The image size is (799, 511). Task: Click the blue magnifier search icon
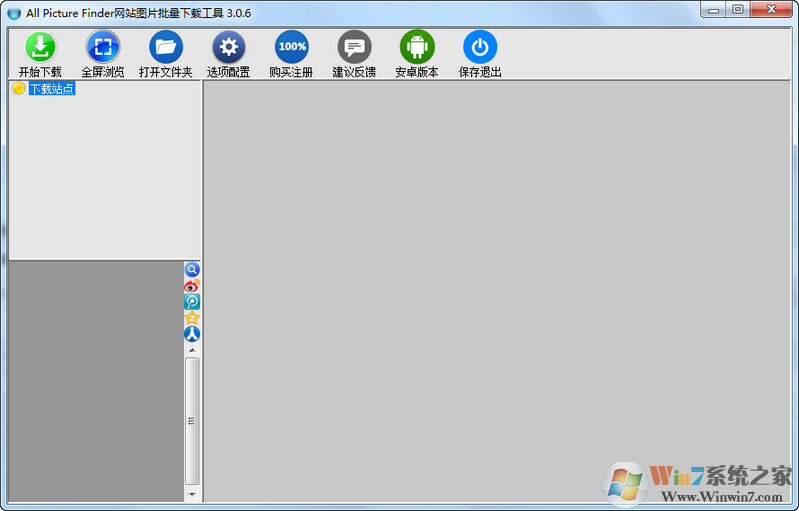[x=192, y=270]
